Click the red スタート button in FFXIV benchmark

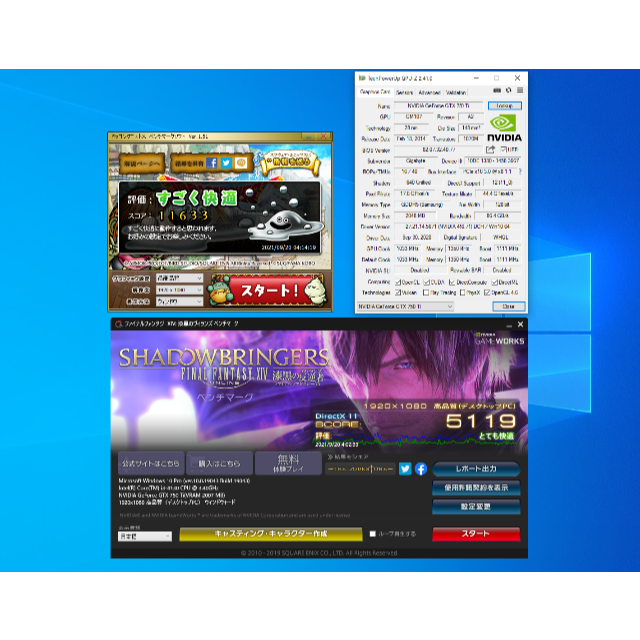pyautogui.click(x=476, y=534)
